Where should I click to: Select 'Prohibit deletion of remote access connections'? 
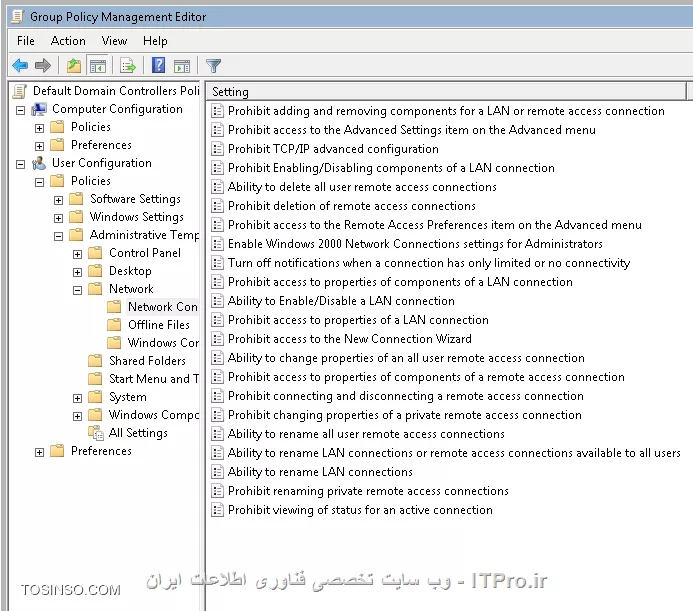point(351,206)
